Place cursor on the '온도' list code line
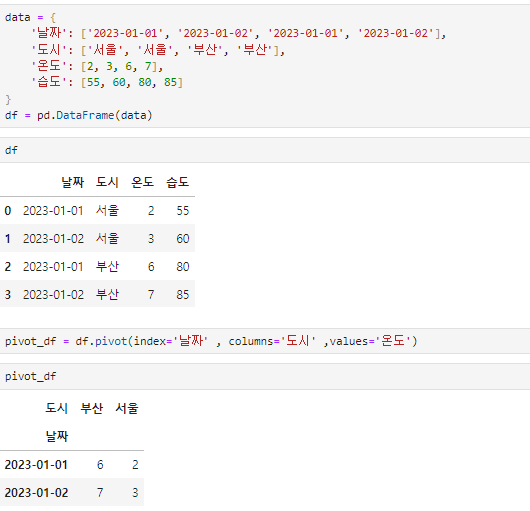 coord(97,66)
